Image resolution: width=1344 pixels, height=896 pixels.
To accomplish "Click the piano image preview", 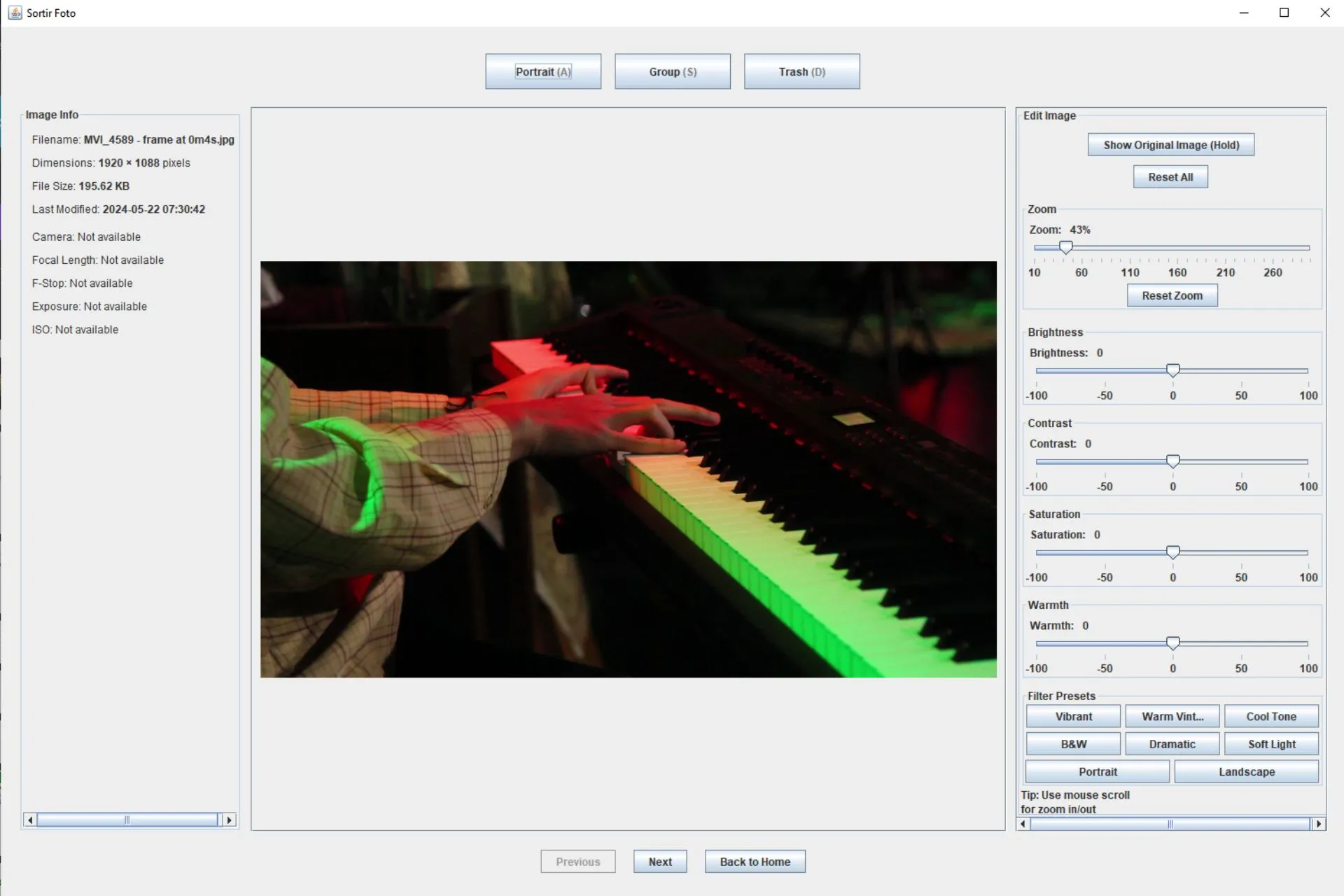I will pyautogui.click(x=628, y=469).
